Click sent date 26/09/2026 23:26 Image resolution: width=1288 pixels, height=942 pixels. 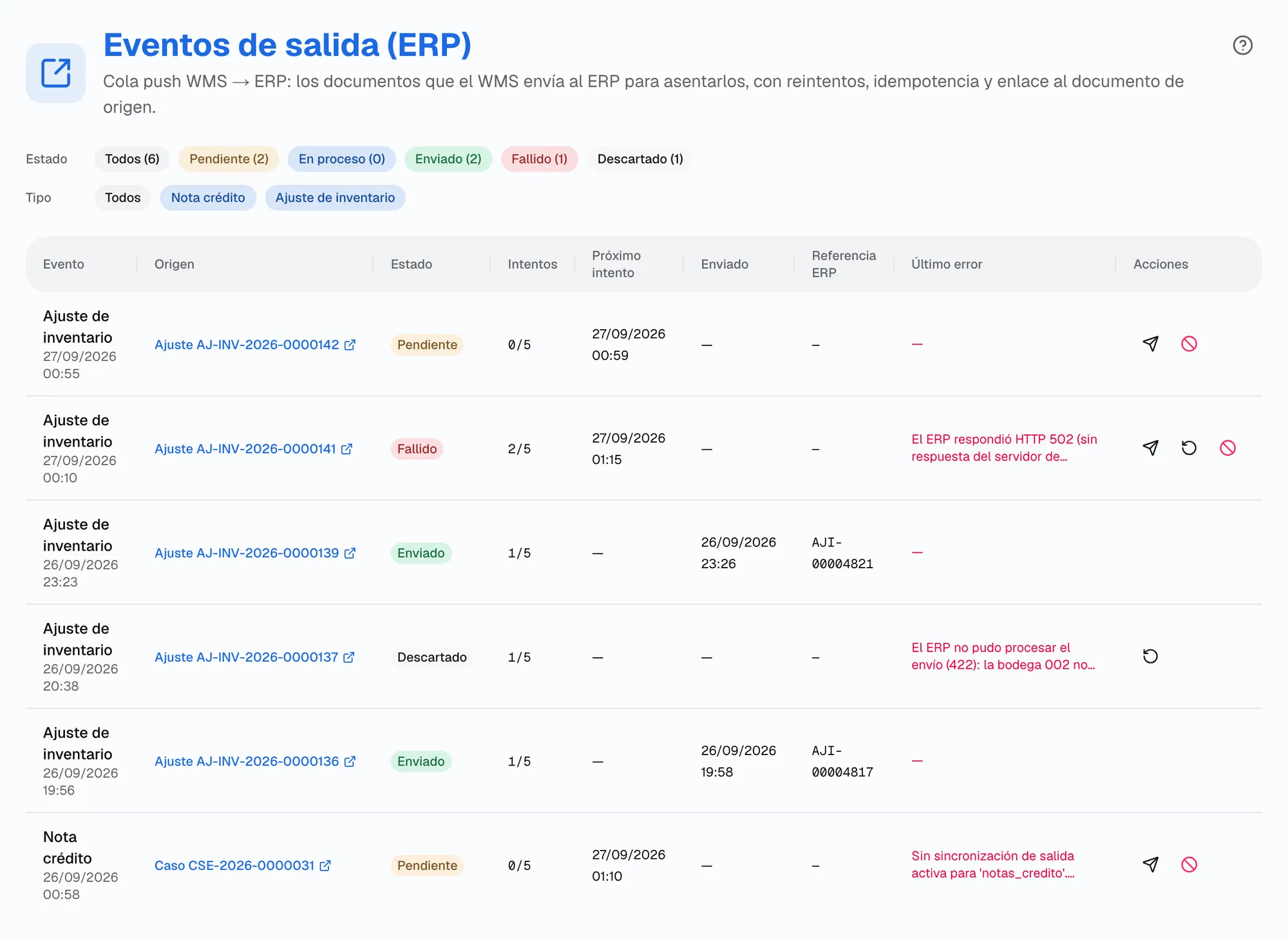(739, 553)
